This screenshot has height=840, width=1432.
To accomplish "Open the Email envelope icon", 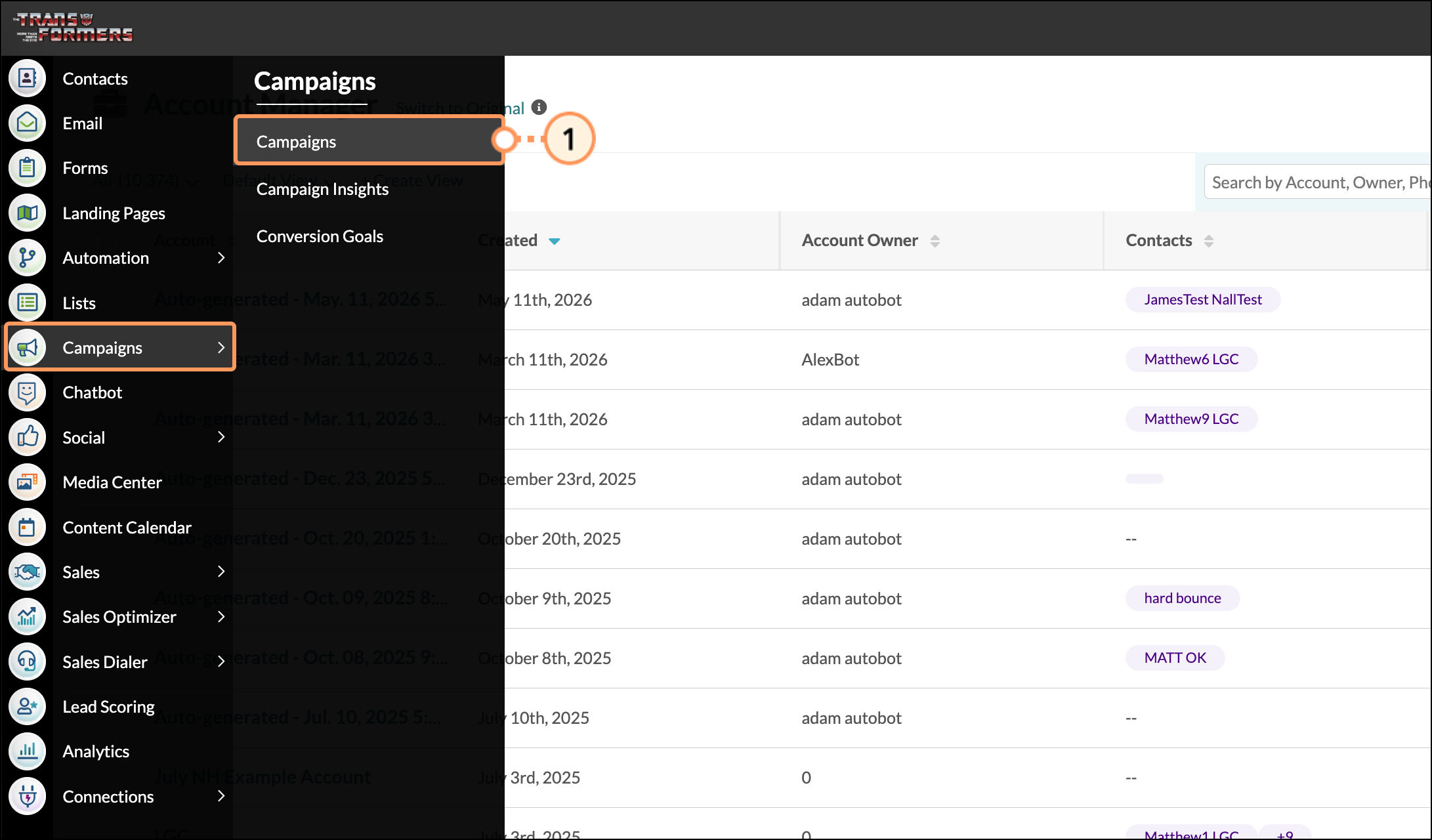I will pos(27,123).
